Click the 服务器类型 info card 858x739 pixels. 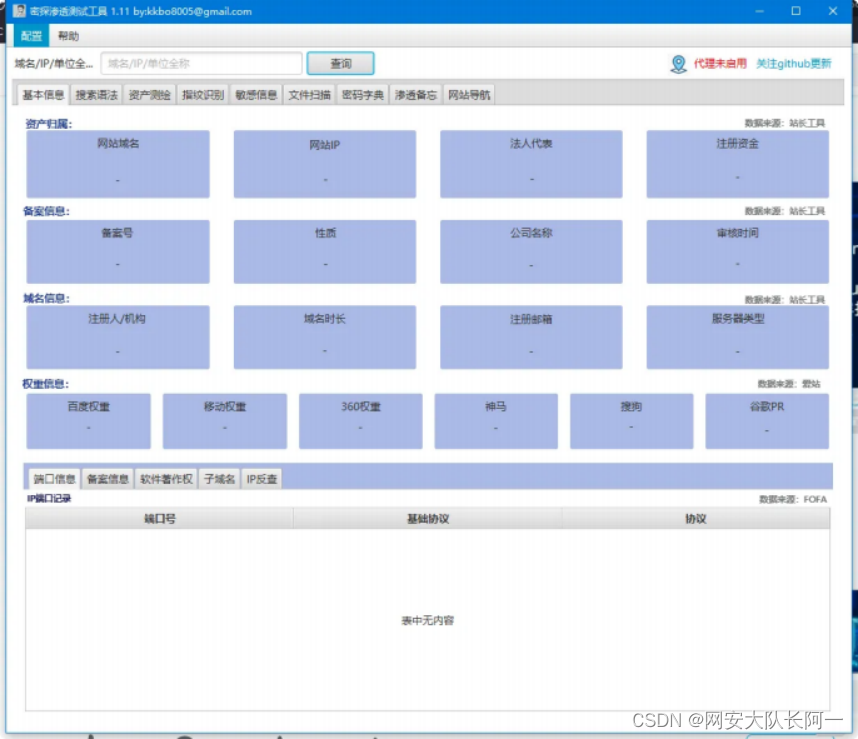pyautogui.click(x=737, y=337)
